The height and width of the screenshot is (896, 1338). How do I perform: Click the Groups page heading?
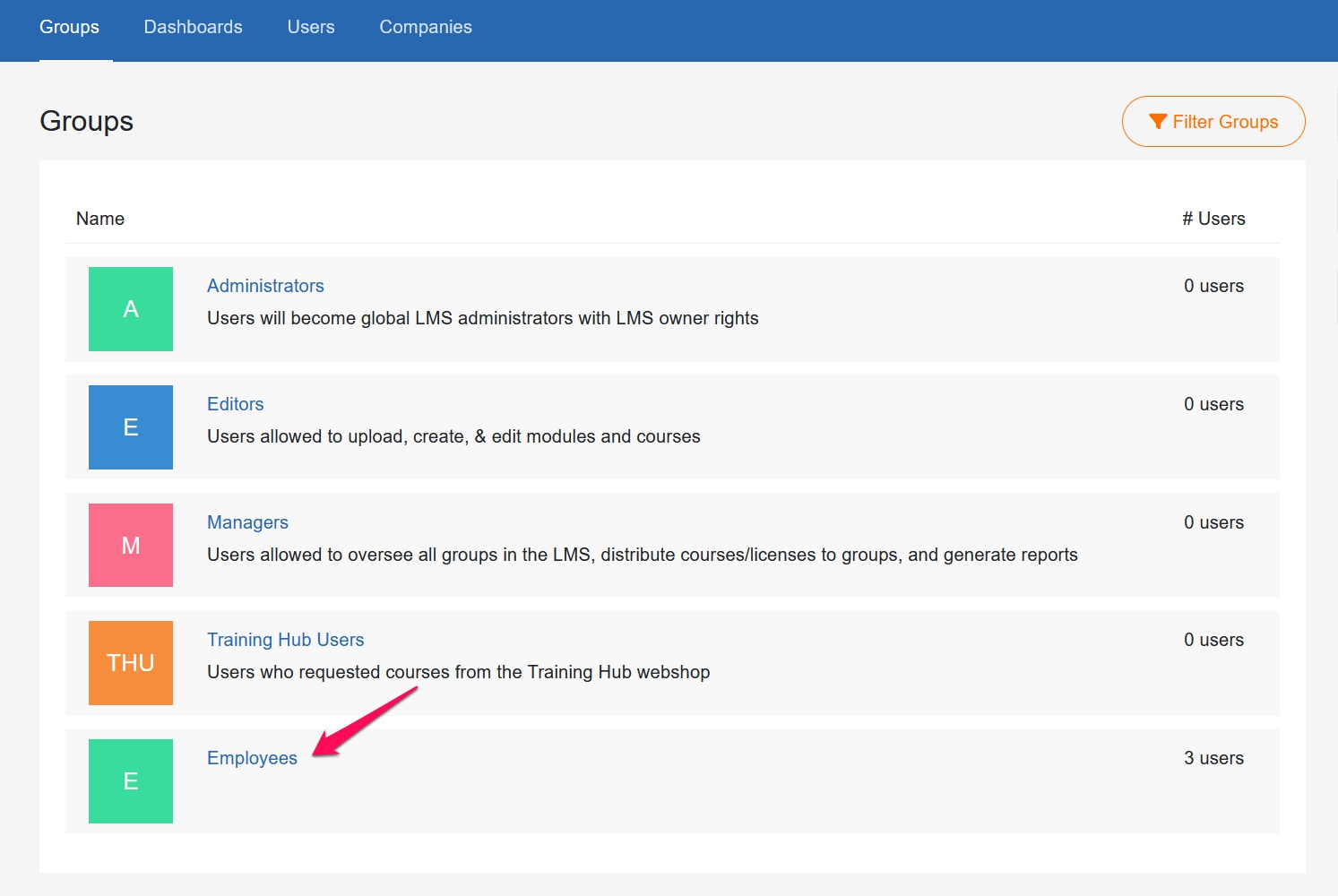(87, 121)
